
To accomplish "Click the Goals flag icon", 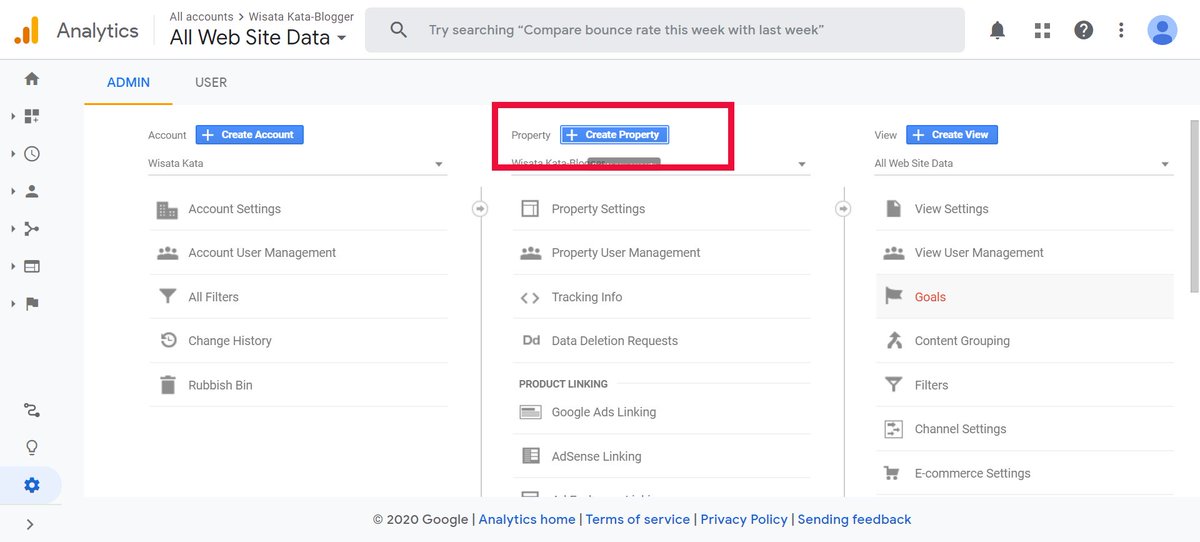I will point(893,297).
